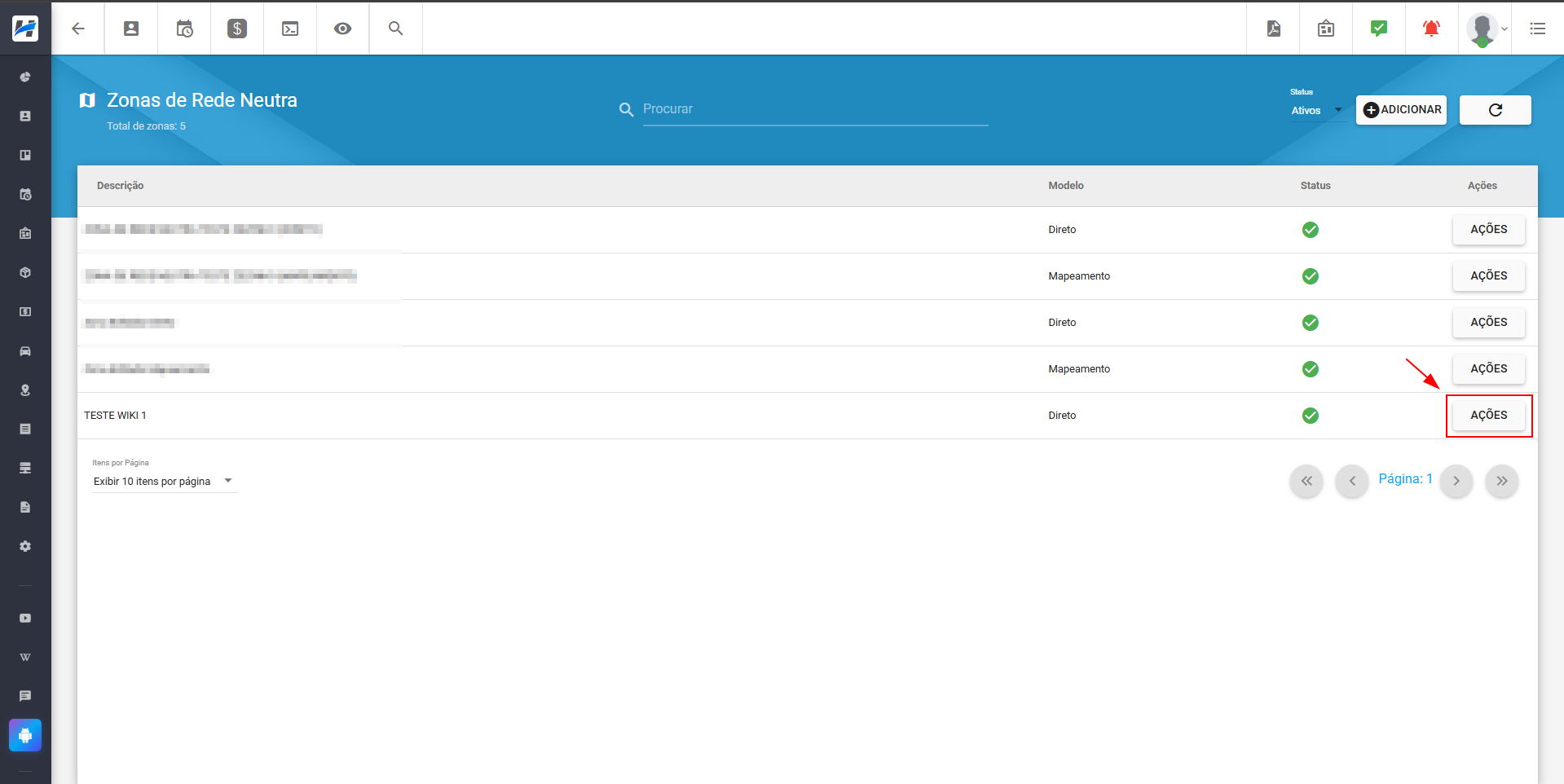Open the money bill sidebar icon
Screen dimensions: 1564x784
pyautogui.click(x=25, y=312)
